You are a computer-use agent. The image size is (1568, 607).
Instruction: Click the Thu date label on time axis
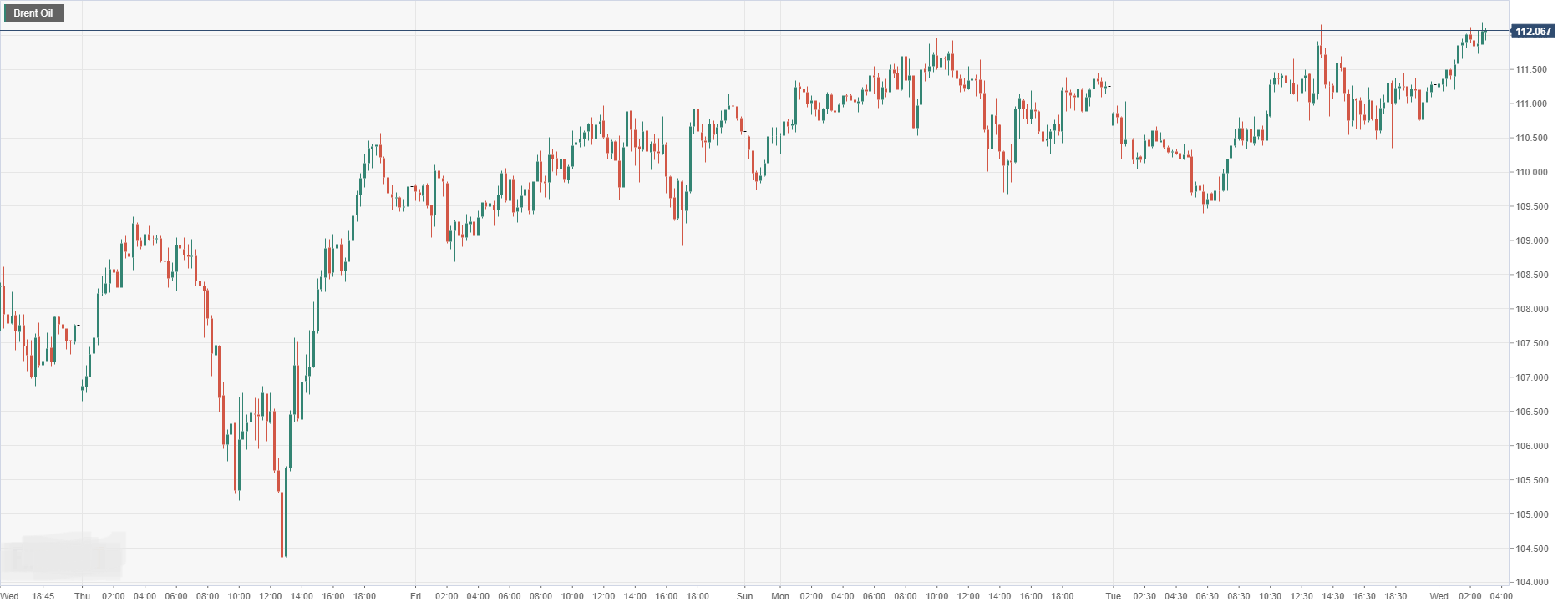pyautogui.click(x=82, y=596)
